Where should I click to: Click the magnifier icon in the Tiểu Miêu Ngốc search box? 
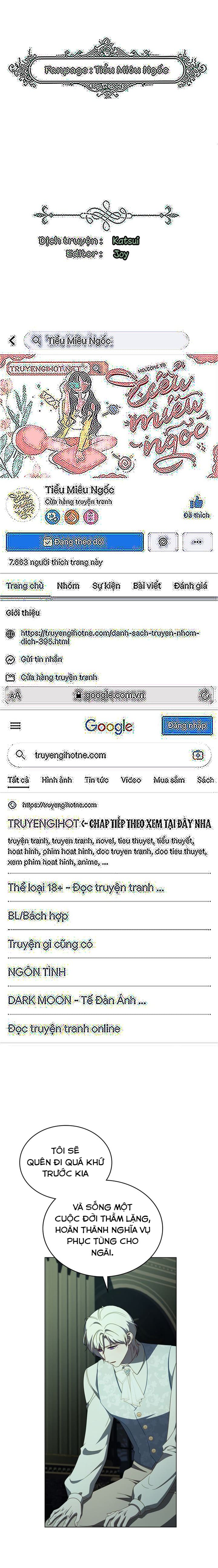coord(36,341)
